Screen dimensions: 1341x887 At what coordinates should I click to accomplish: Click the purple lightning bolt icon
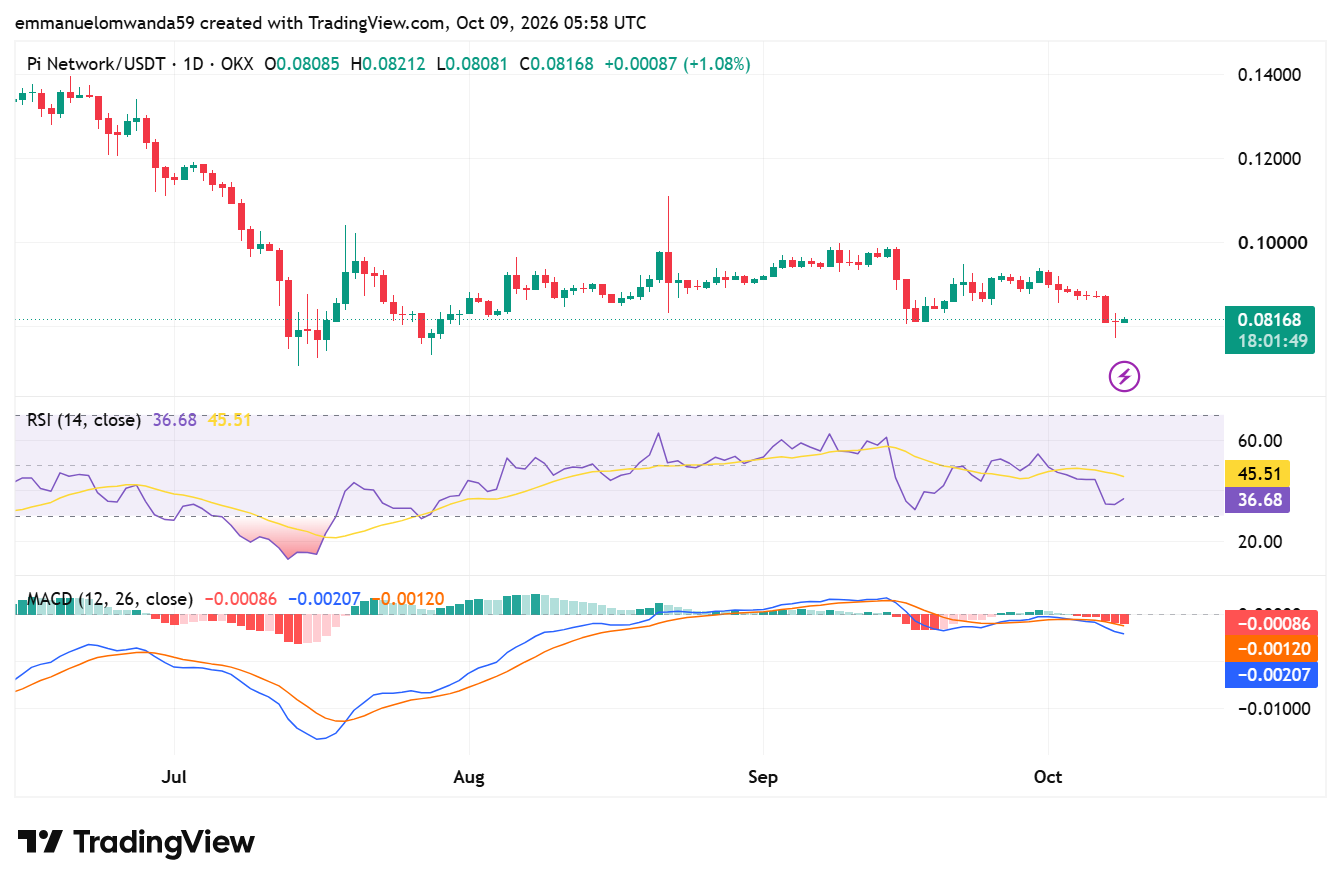(1125, 377)
